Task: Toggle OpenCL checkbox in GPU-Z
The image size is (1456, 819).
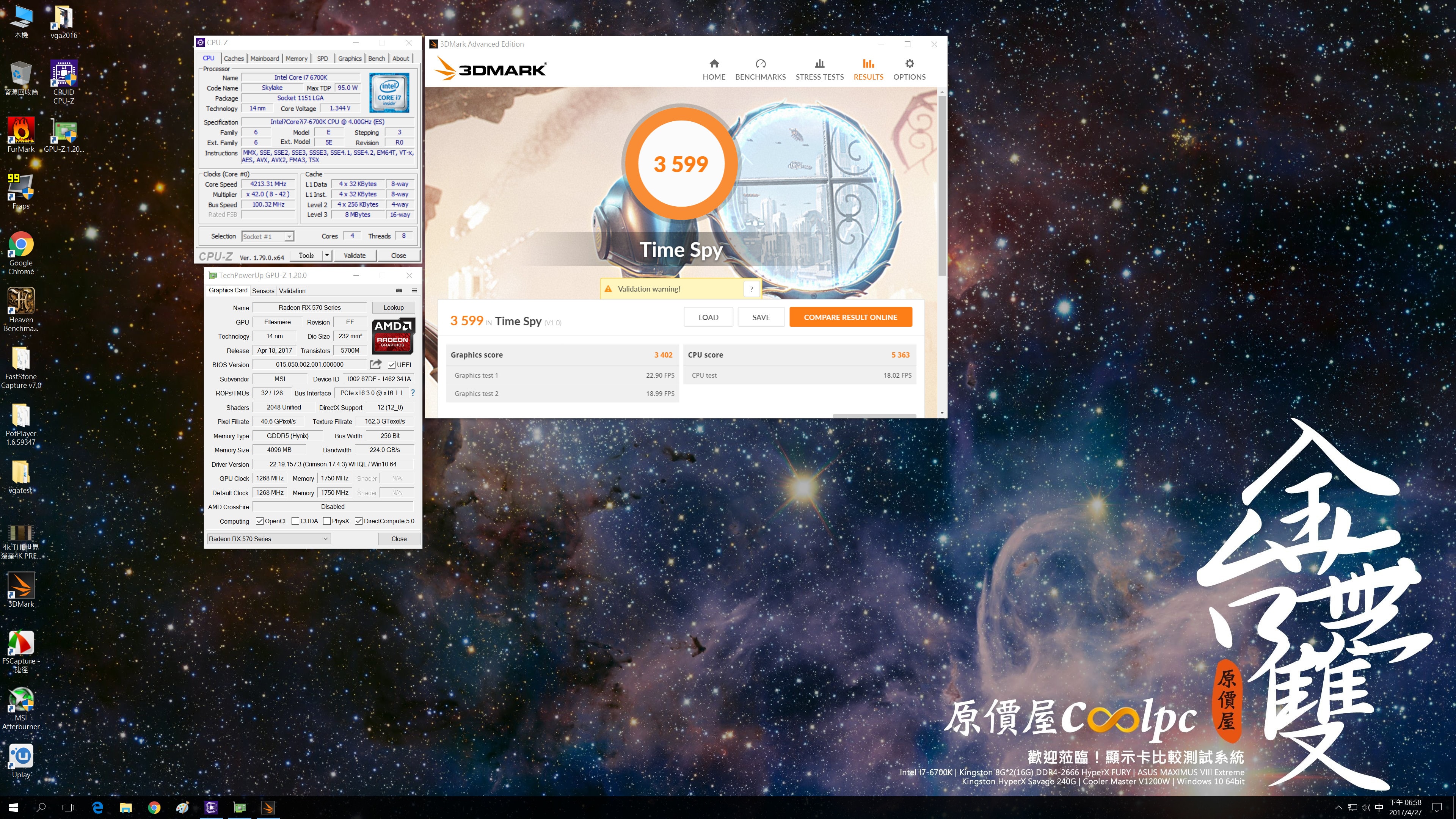Action: (259, 521)
